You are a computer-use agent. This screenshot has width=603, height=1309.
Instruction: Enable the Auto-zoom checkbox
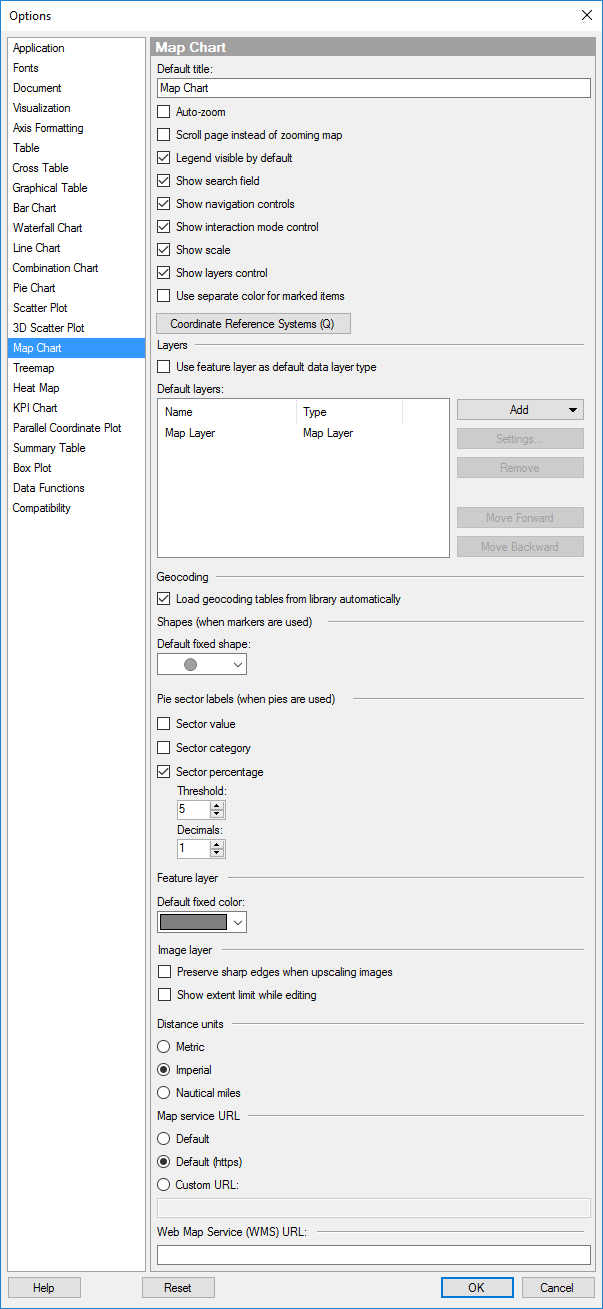(x=164, y=112)
